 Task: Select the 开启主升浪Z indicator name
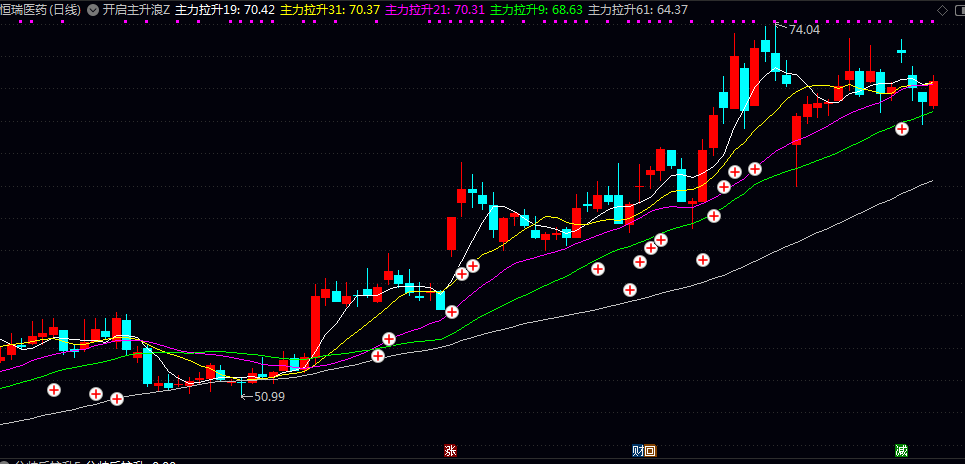click(136, 10)
